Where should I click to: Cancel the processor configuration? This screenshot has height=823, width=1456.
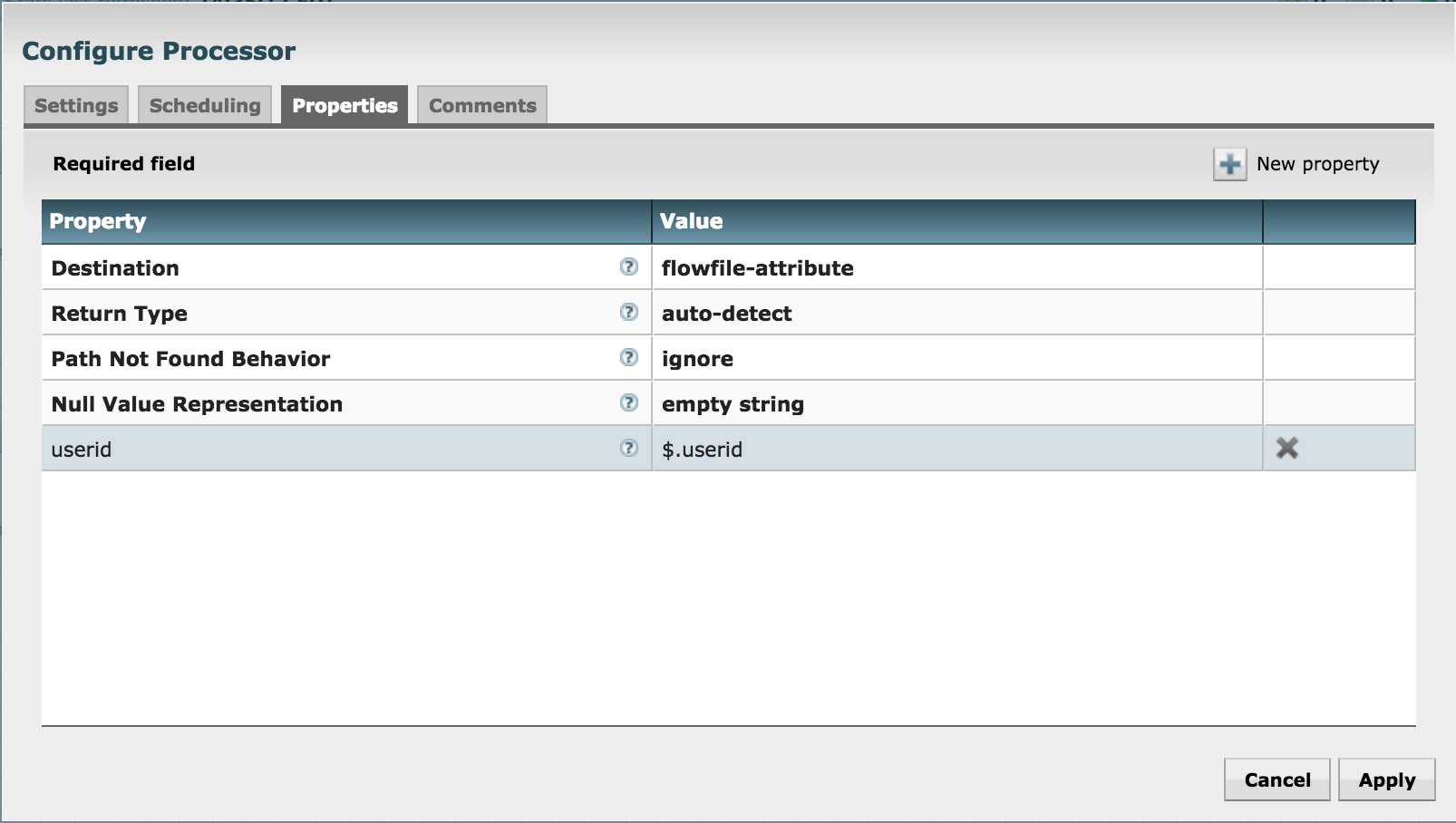pos(1276,779)
